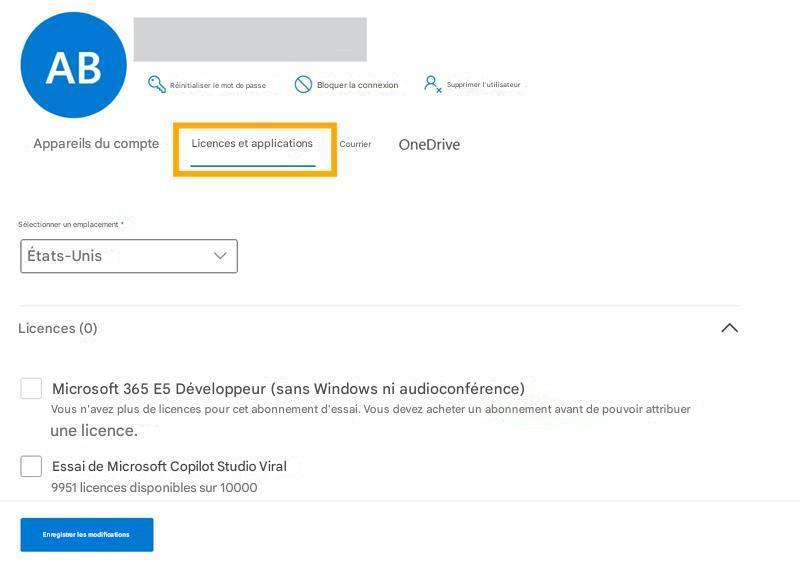The width and height of the screenshot is (800, 565).
Task: Go to the OneDrive tab
Action: pyautogui.click(x=429, y=145)
